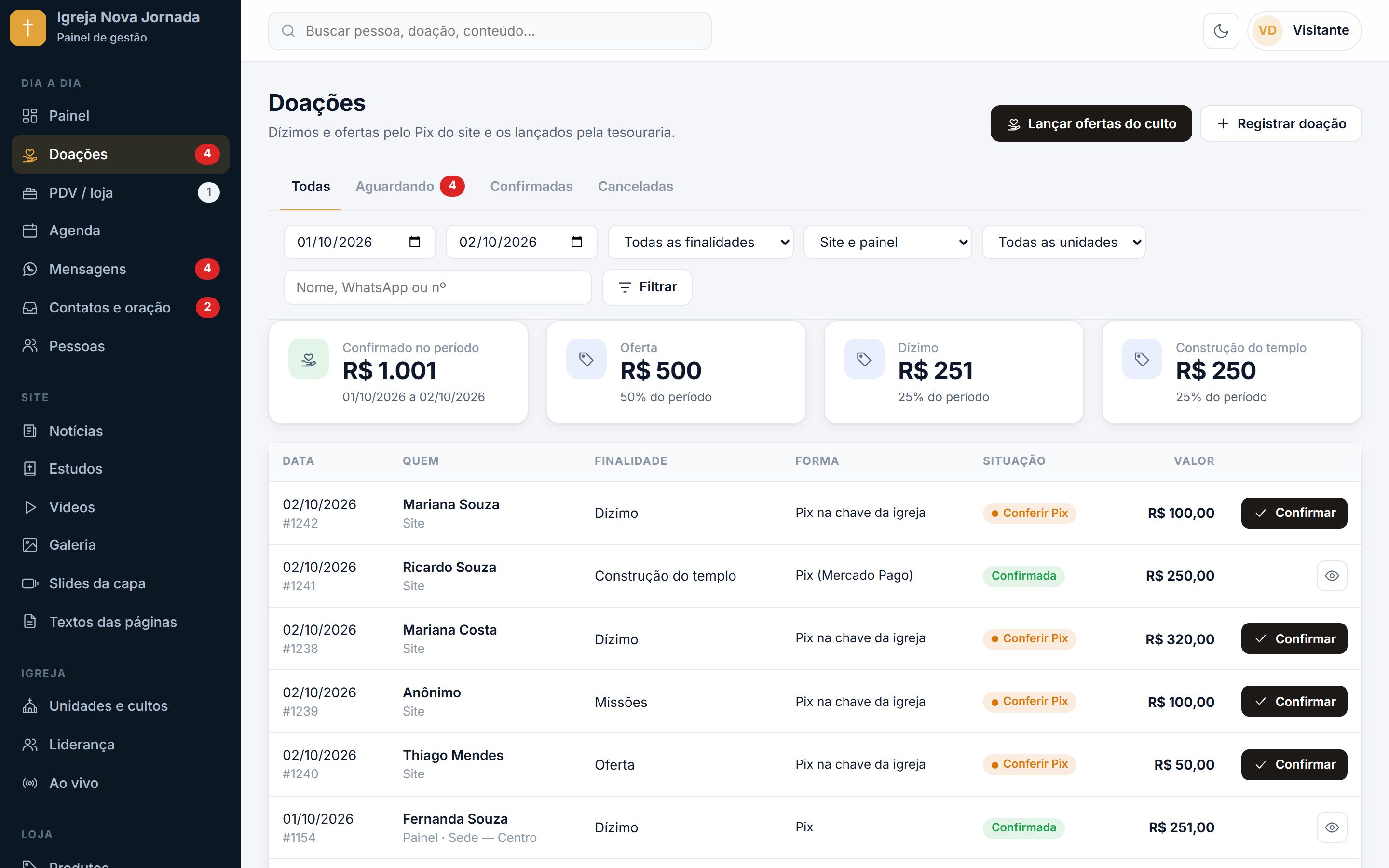Viewport: 1389px width, 868px height.
Task: Click Lançar ofertas do culto button
Action: (1090, 123)
